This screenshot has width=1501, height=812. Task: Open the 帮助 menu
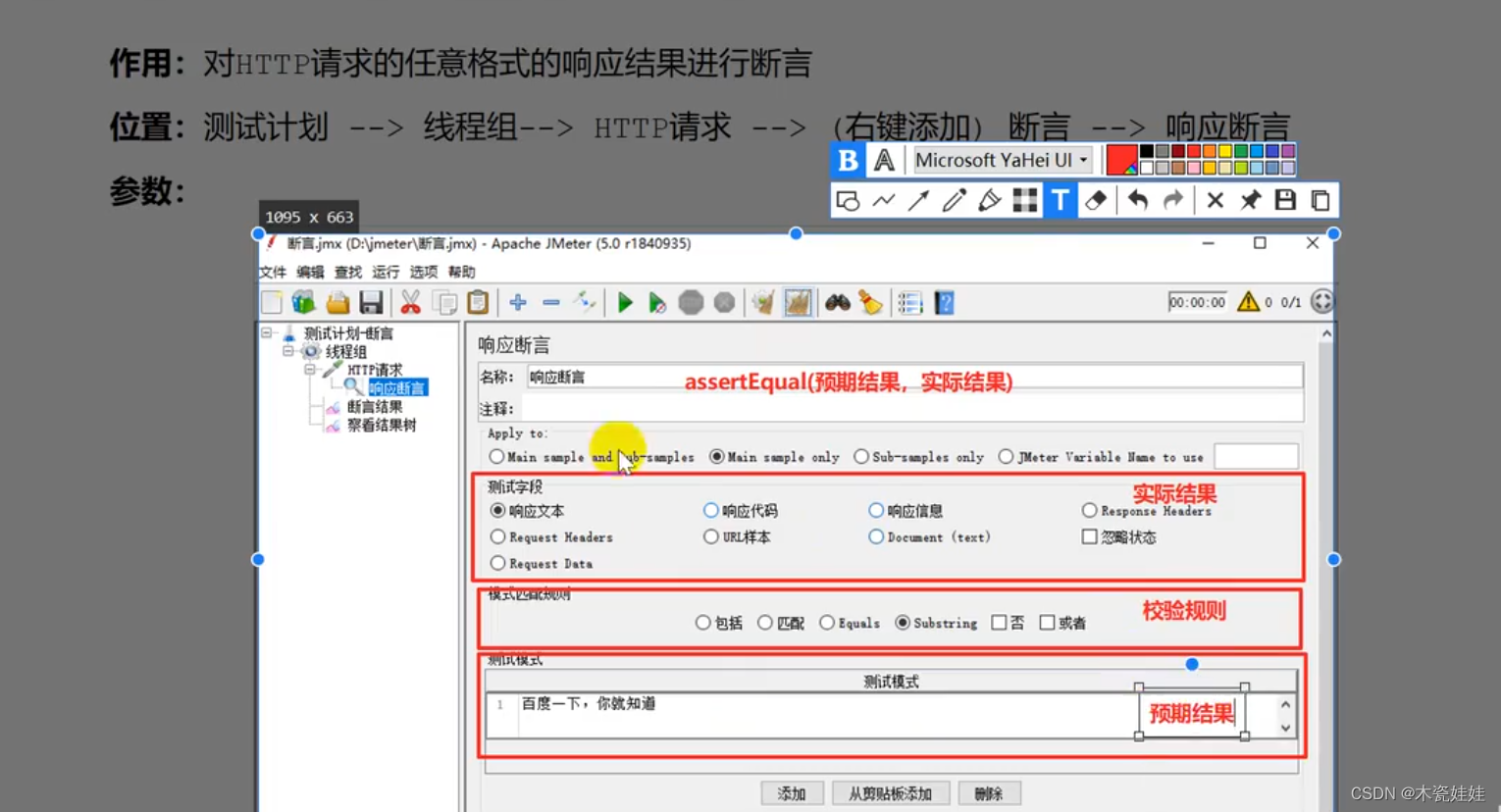[x=461, y=273]
